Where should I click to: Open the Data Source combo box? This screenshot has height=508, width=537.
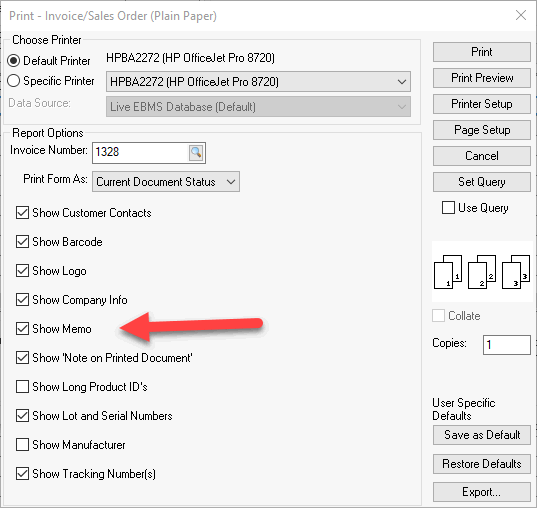point(258,107)
